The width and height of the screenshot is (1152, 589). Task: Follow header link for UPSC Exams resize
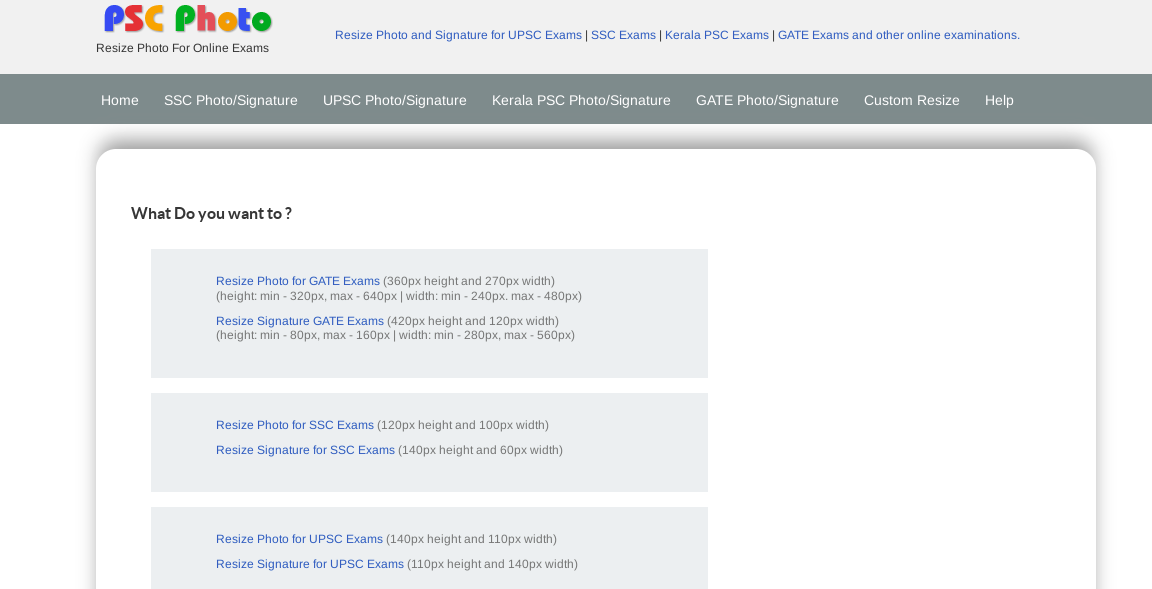[x=458, y=35]
